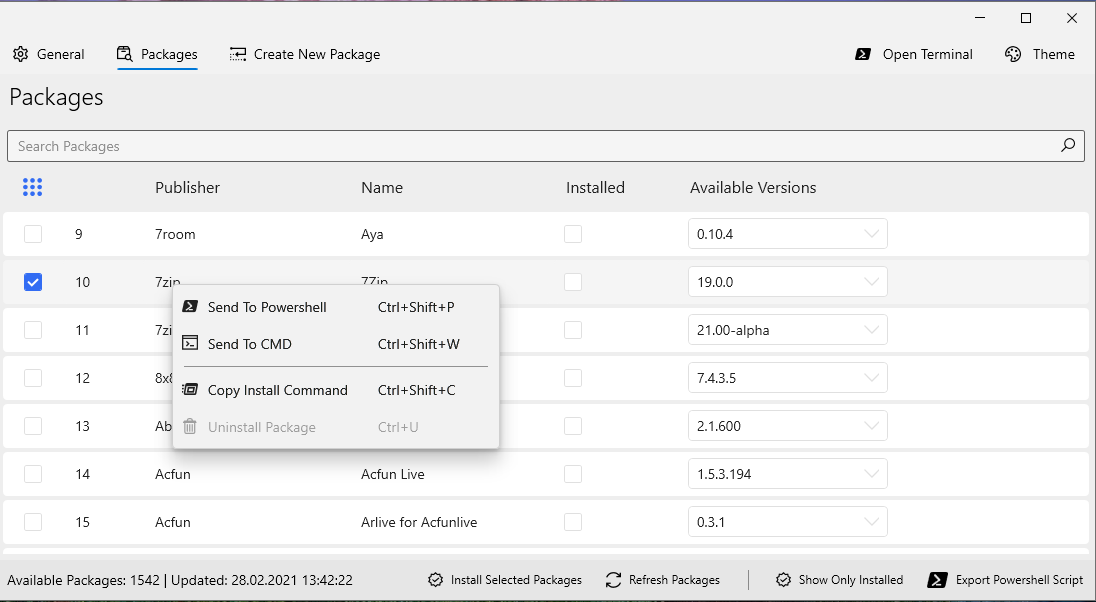The width and height of the screenshot is (1096, 602).
Task: Click the Export Powershell Script icon
Action: click(937, 580)
